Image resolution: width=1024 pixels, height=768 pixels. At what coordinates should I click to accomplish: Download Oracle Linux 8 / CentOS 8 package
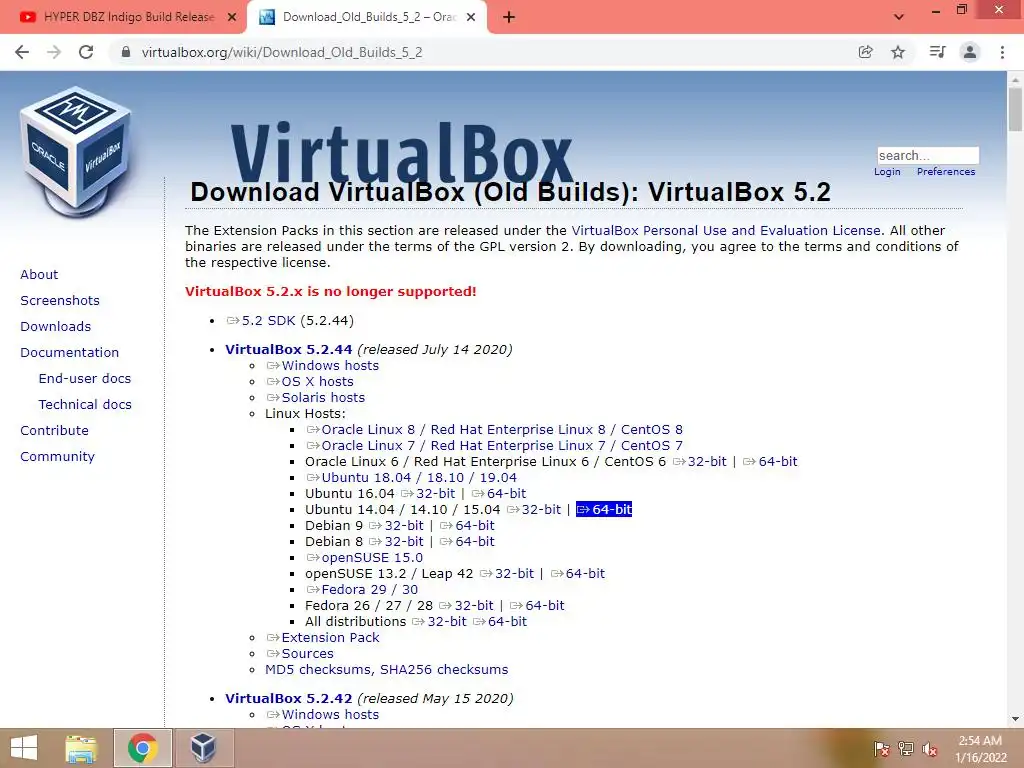pyautogui.click(x=495, y=430)
